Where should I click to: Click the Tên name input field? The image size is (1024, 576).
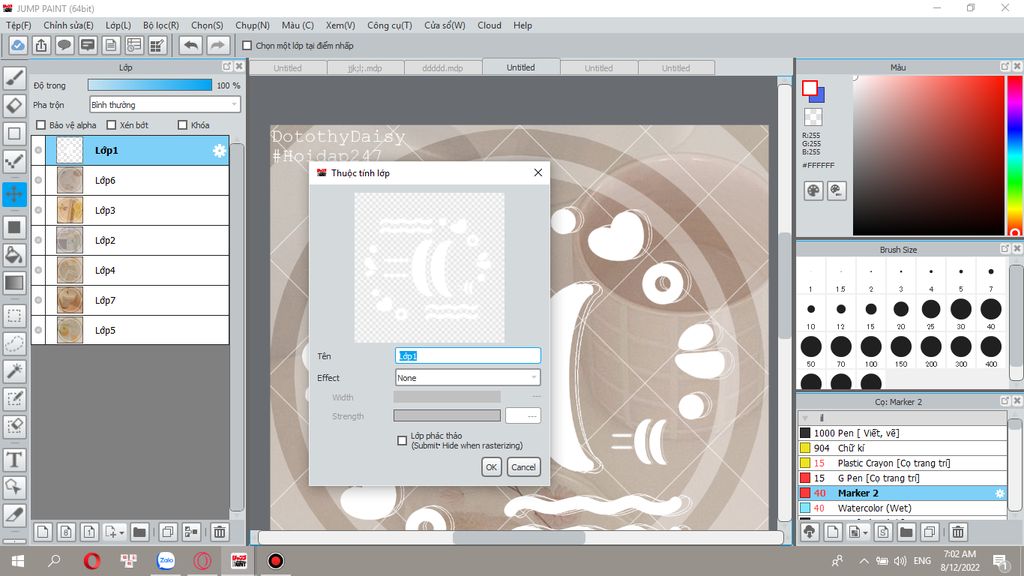468,356
